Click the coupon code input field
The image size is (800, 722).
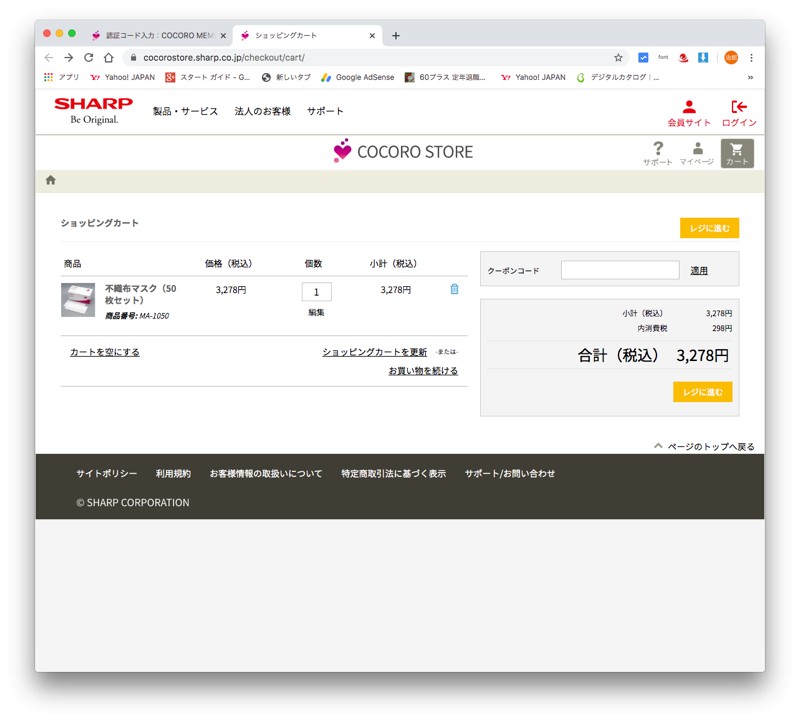click(x=619, y=270)
